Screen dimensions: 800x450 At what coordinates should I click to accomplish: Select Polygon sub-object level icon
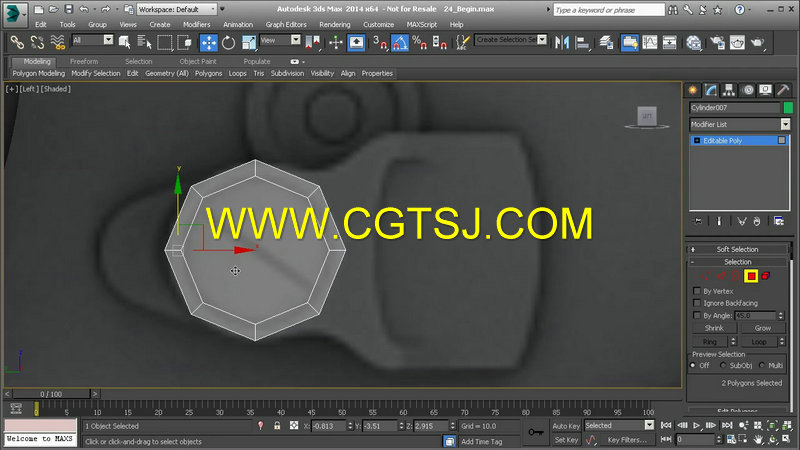(x=751, y=276)
